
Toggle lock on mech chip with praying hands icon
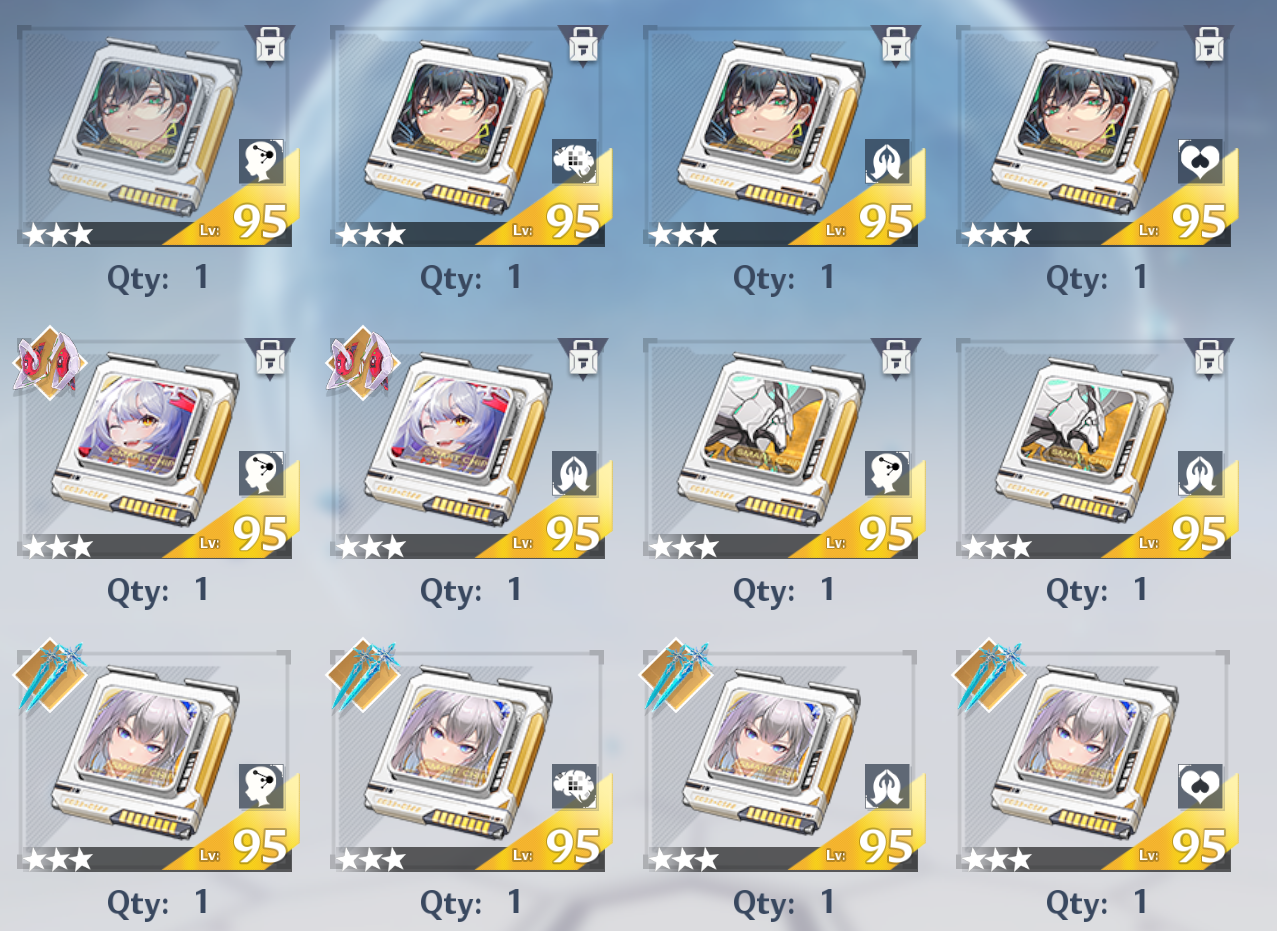click(x=1208, y=358)
